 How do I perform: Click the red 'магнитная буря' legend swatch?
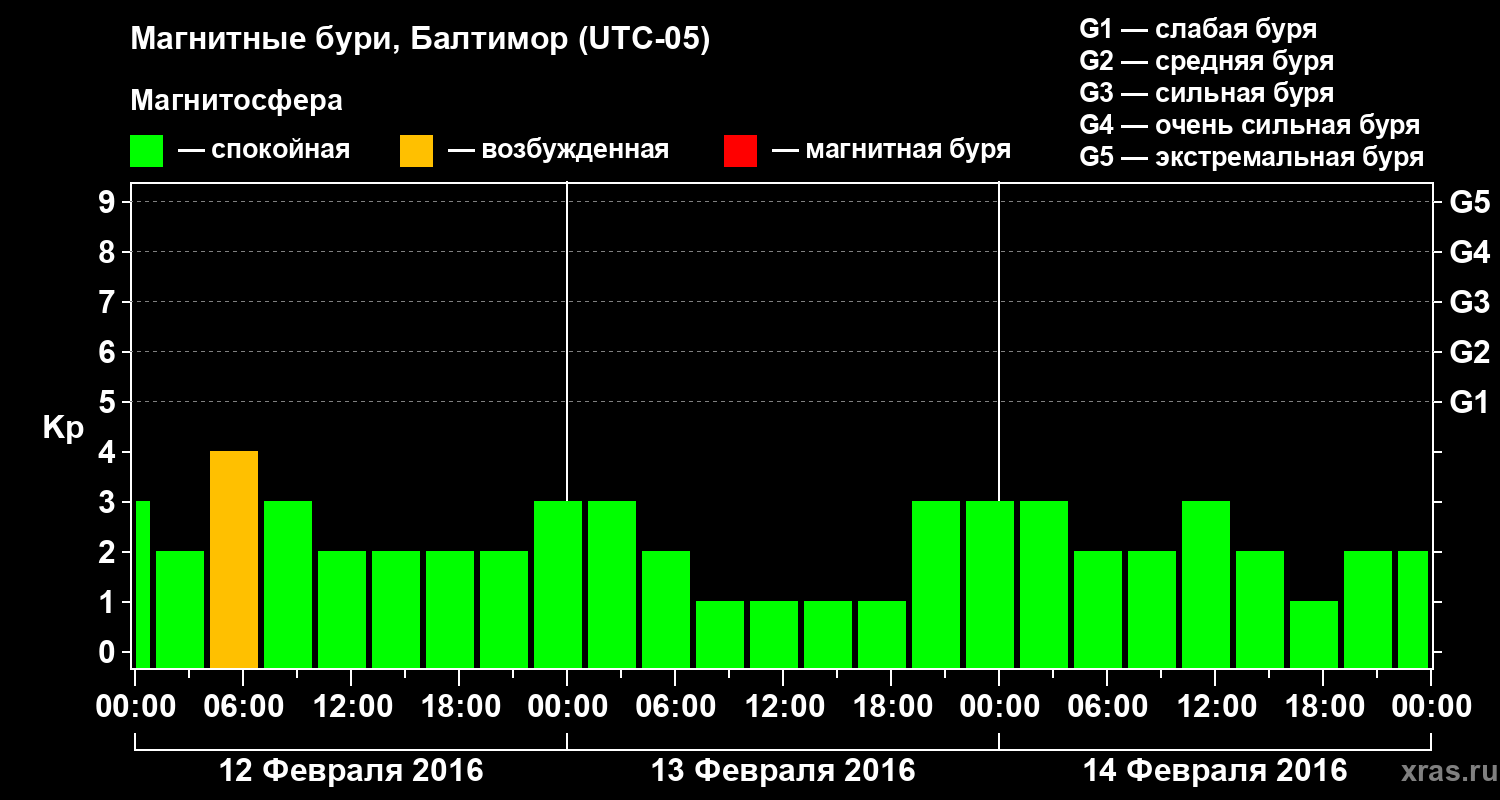[x=740, y=151]
